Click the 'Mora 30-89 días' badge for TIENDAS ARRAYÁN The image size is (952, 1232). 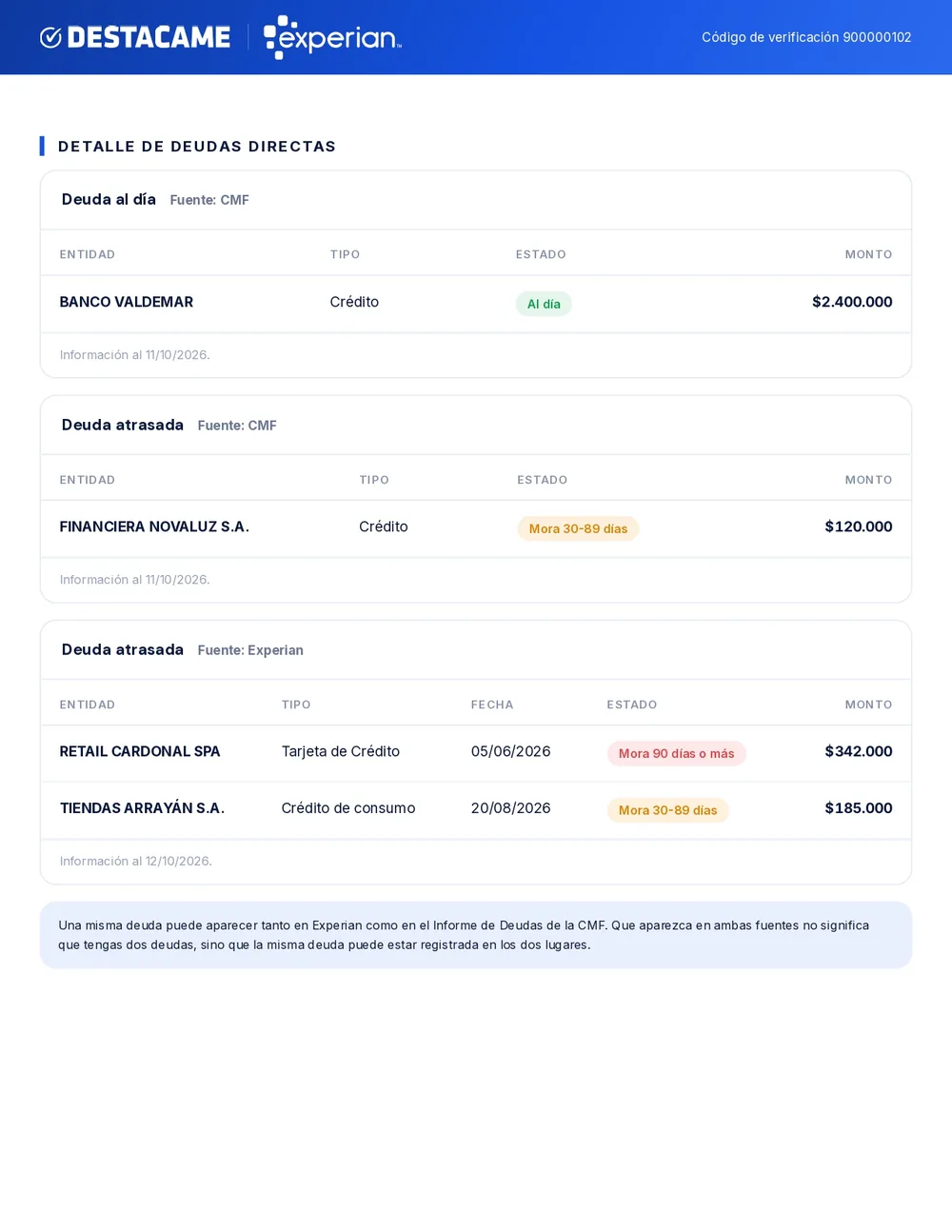[668, 810]
